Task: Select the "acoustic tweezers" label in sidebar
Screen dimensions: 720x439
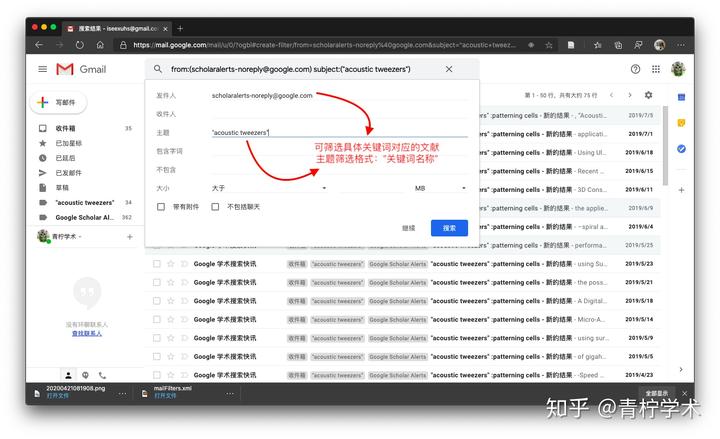Action: [x=84, y=202]
